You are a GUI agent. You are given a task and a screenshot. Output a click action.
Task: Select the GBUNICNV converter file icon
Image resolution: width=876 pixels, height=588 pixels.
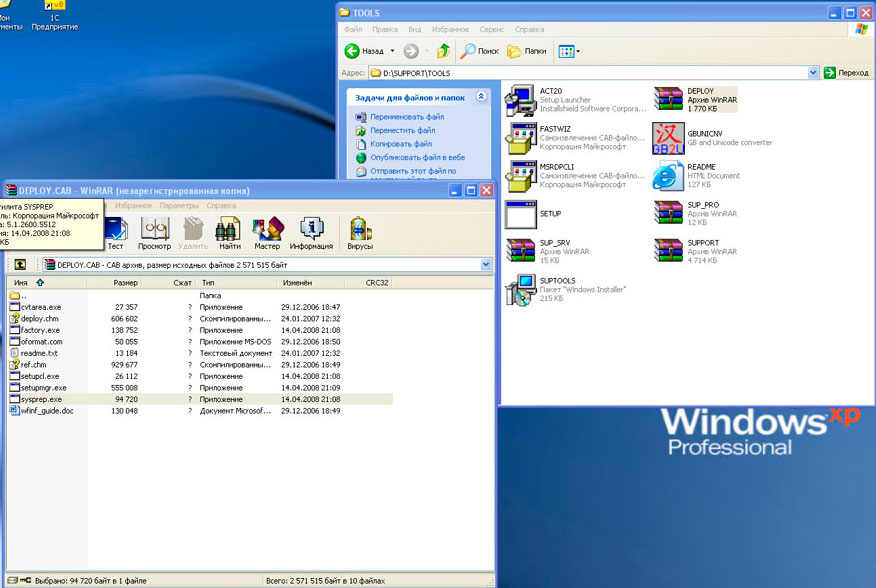click(x=667, y=138)
